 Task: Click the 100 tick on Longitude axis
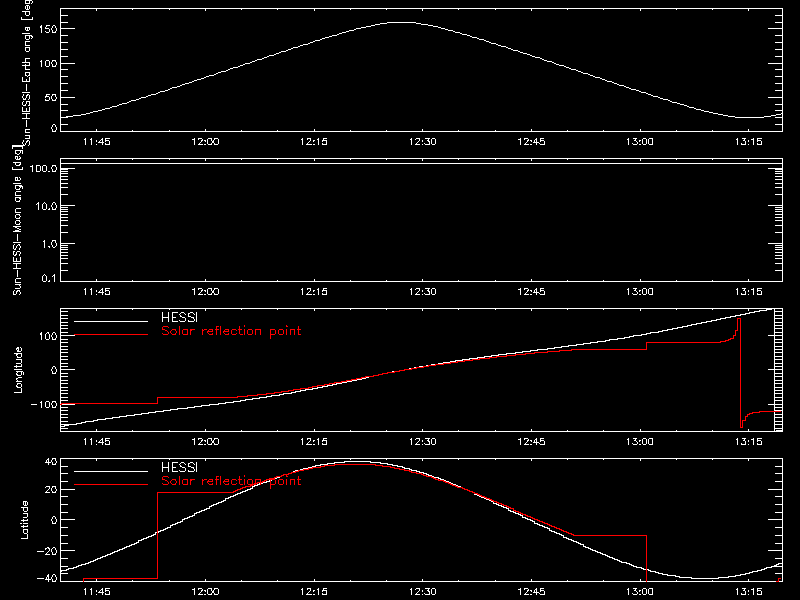pos(48,336)
